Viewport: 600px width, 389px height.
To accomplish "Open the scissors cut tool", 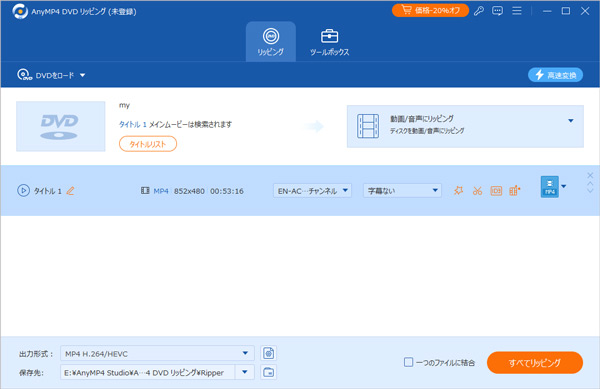I will [477, 190].
